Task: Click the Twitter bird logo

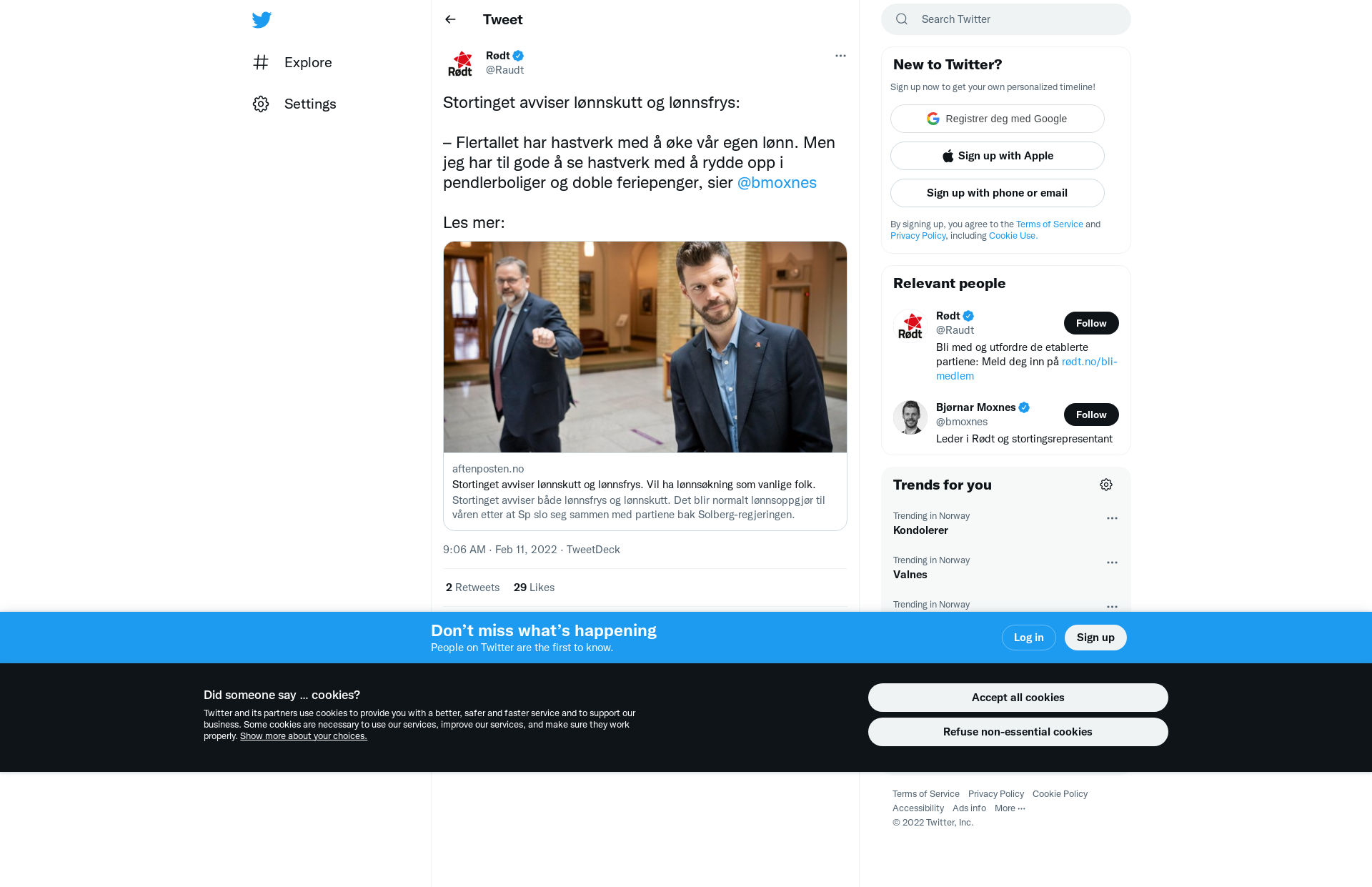Action: pyautogui.click(x=262, y=20)
